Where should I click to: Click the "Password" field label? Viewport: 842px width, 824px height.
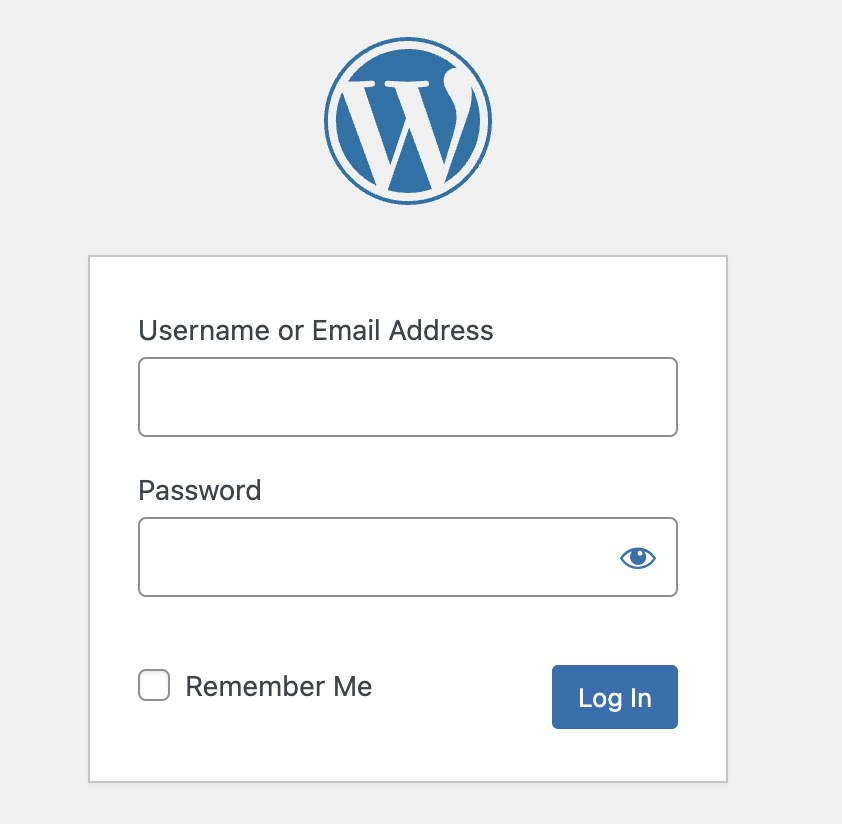click(200, 490)
